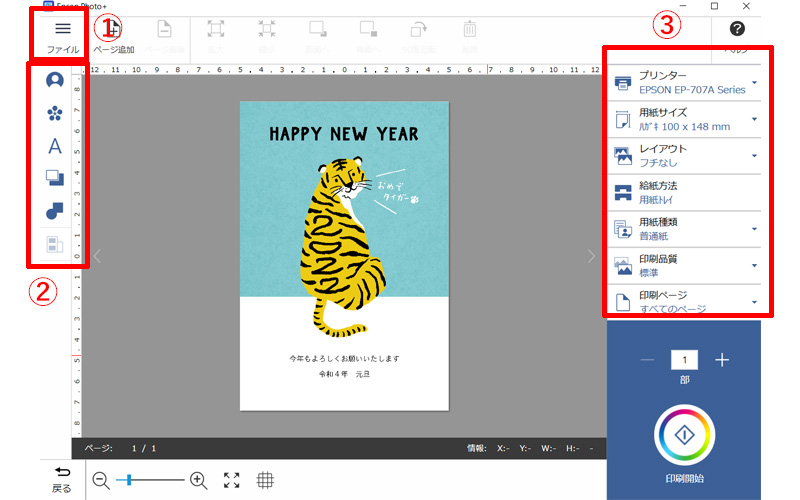Click the 給紙方法 用紙トレイ setting
Viewport: 800px width, 500px height.
click(684, 193)
